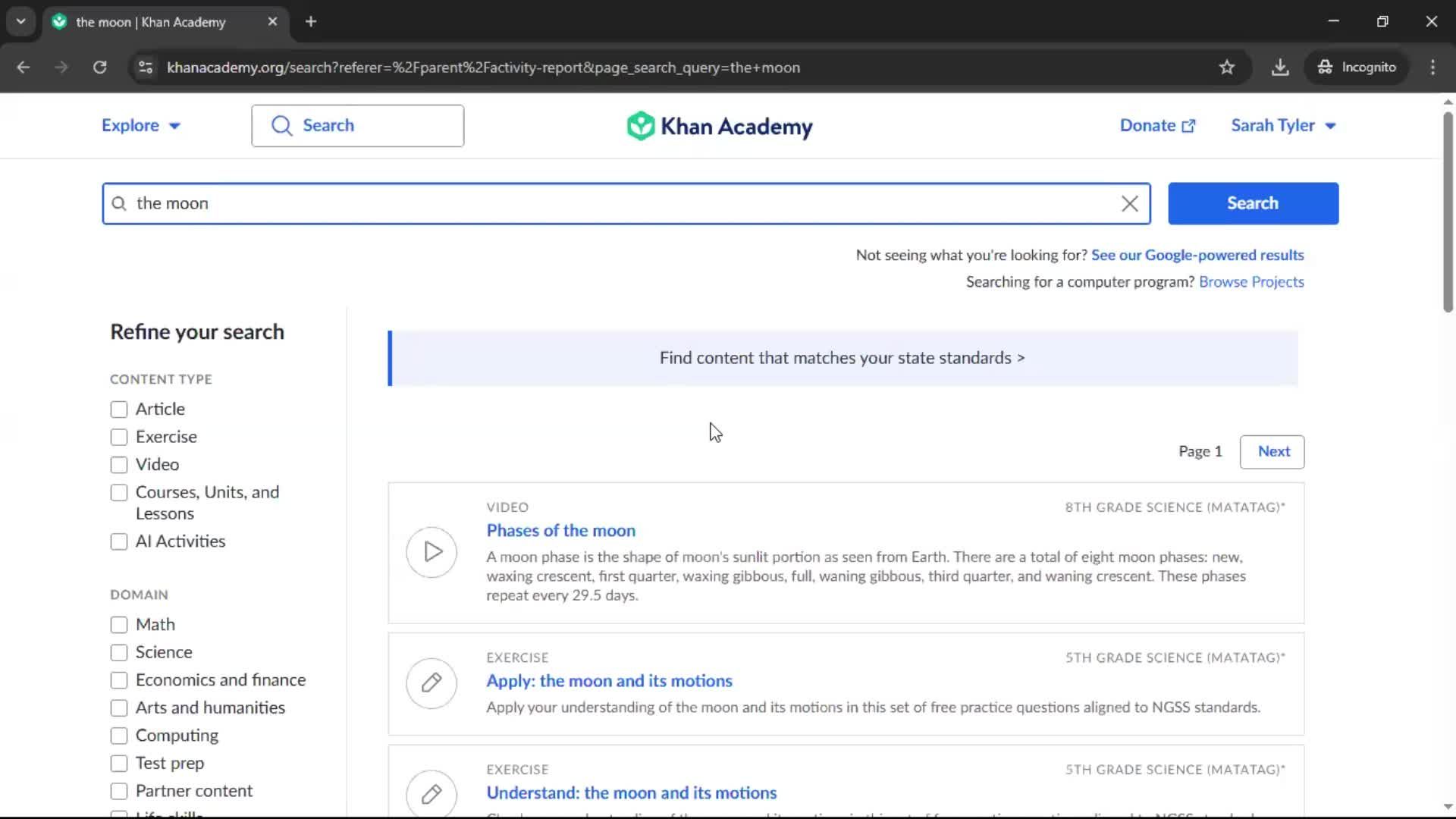This screenshot has height=819, width=1456.
Task: Open the Sarah Tyler account dropdown
Action: tap(1283, 126)
